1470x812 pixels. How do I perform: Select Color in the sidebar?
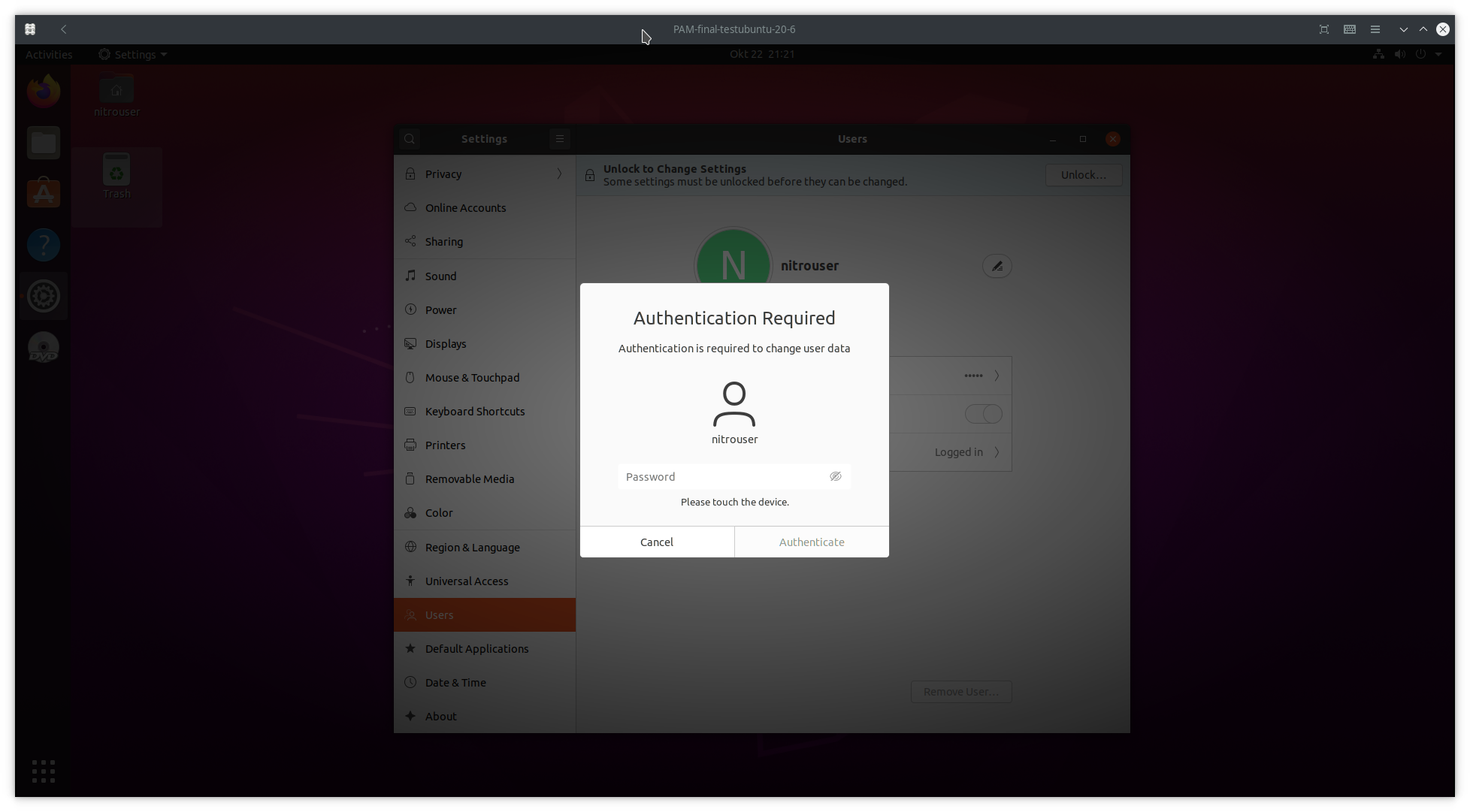tap(485, 513)
